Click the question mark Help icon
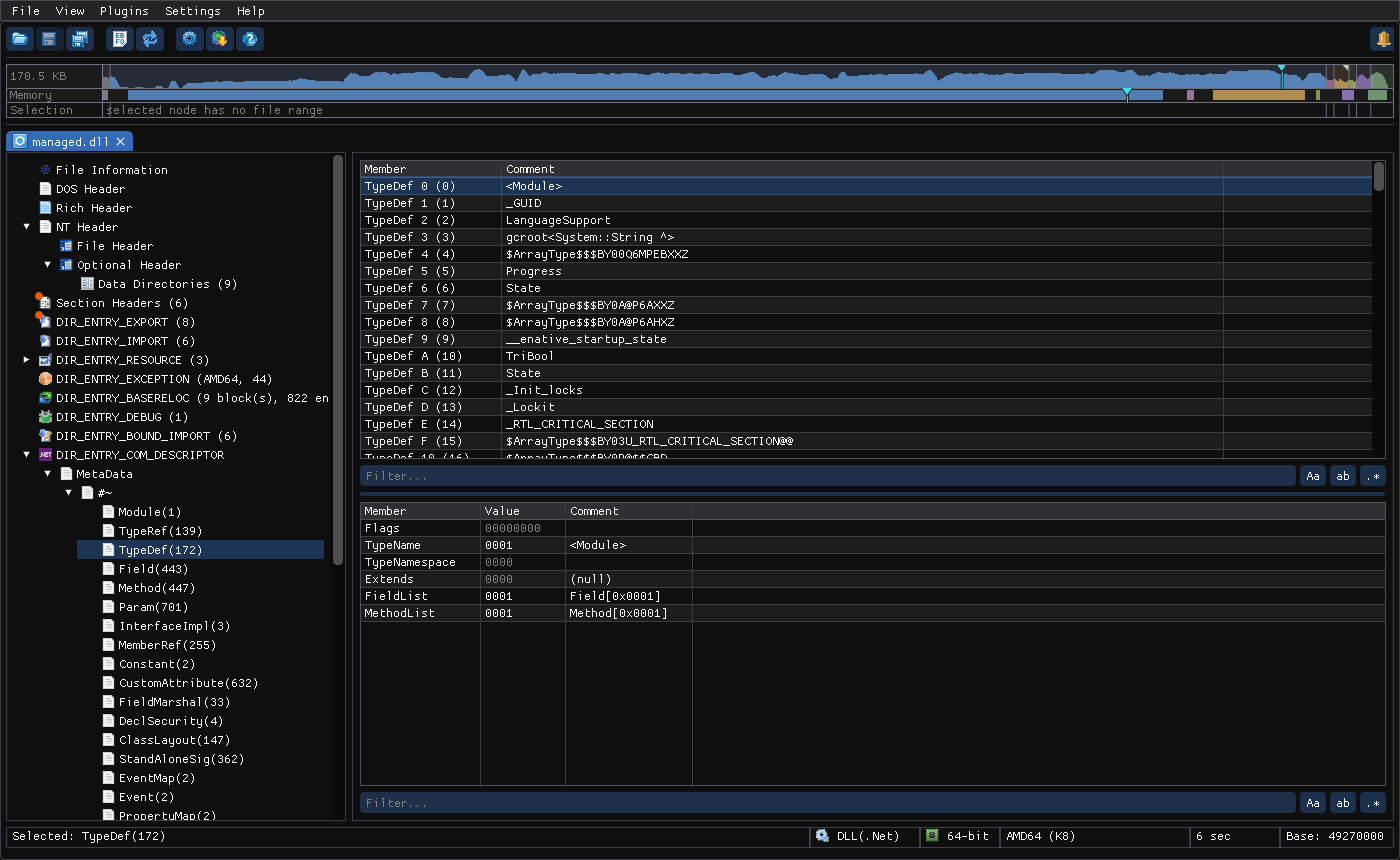Screen dimensions: 1400x860 coord(250,39)
